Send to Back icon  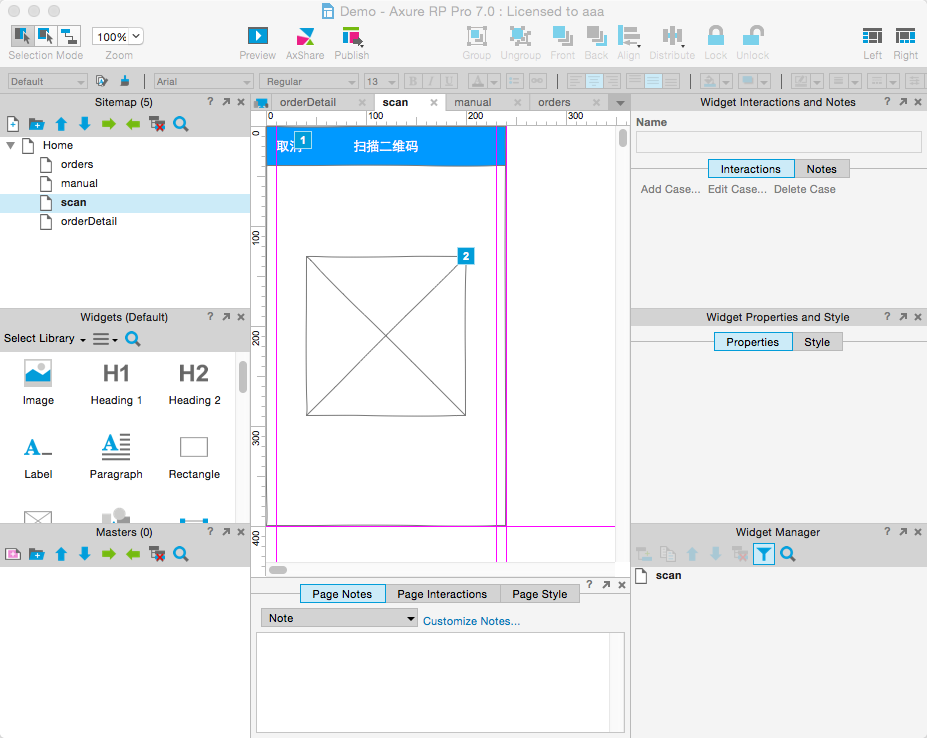pyautogui.click(x=596, y=36)
